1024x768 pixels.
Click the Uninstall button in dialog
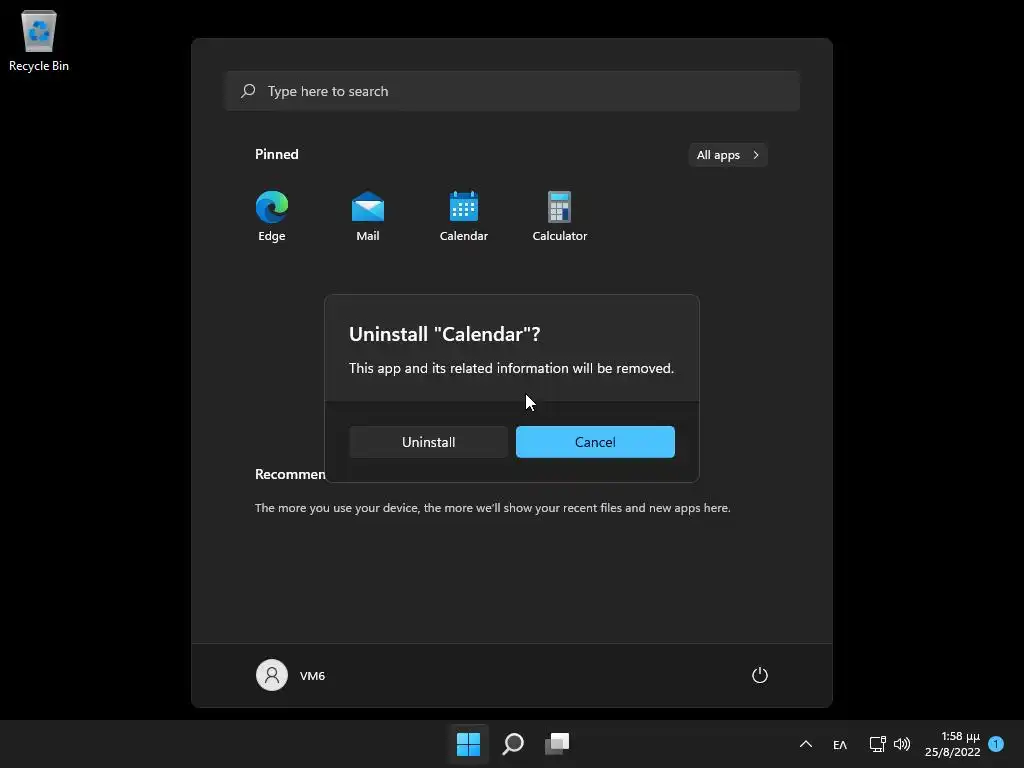pyautogui.click(x=428, y=442)
